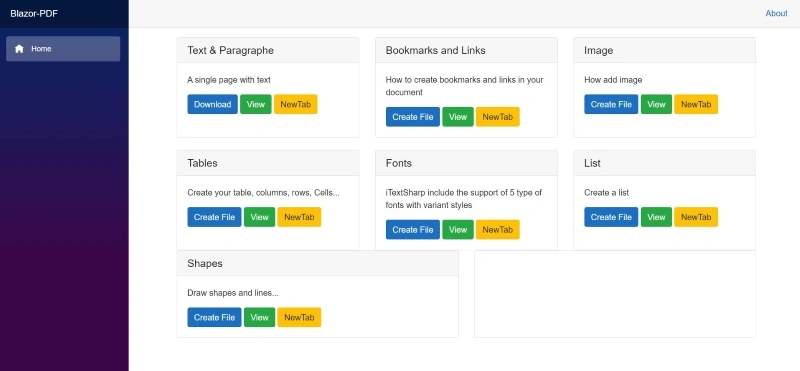Click the text 'How add image'
This screenshot has width=800, height=371.
pos(613,80)
